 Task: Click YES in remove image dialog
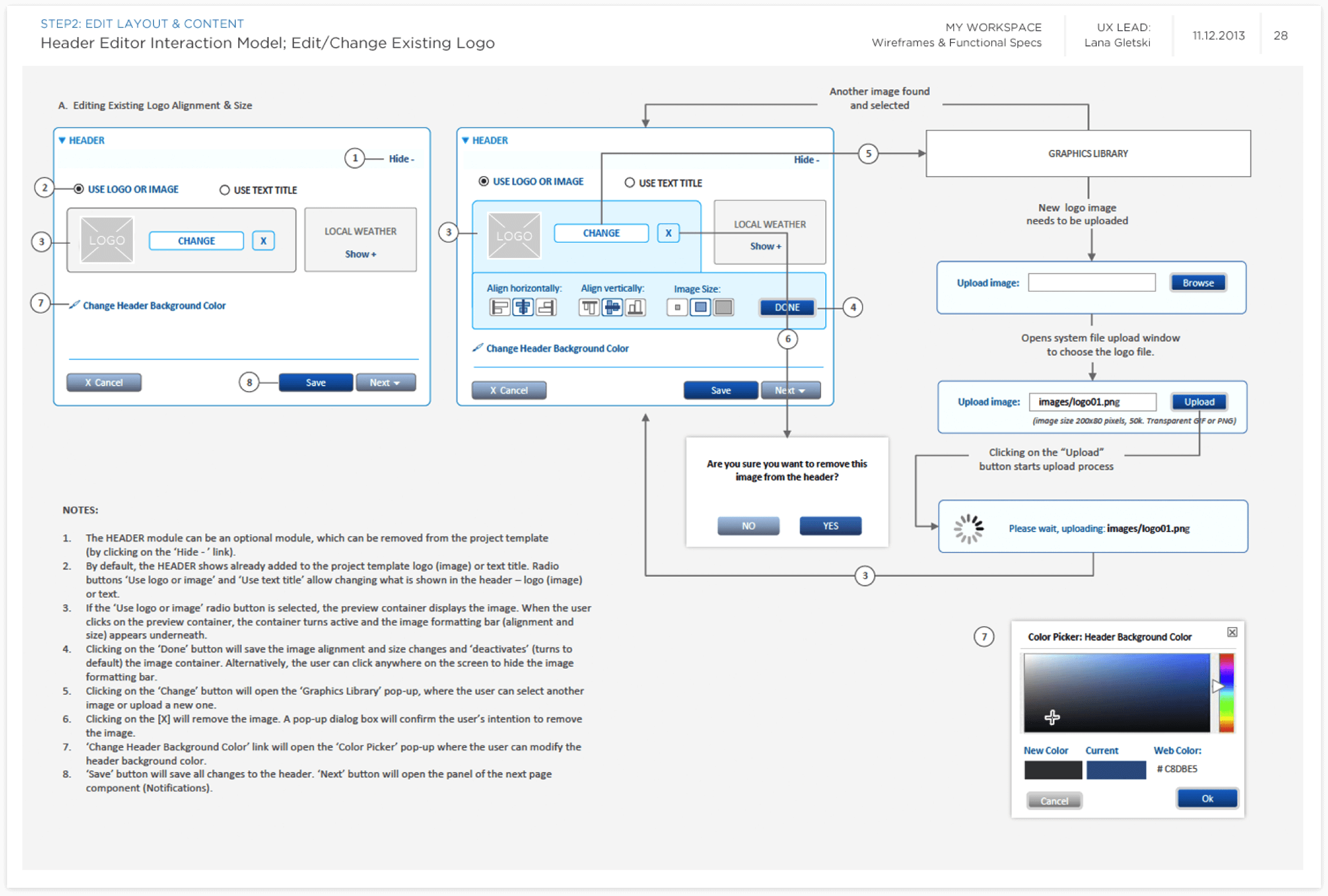pos(830,526)
